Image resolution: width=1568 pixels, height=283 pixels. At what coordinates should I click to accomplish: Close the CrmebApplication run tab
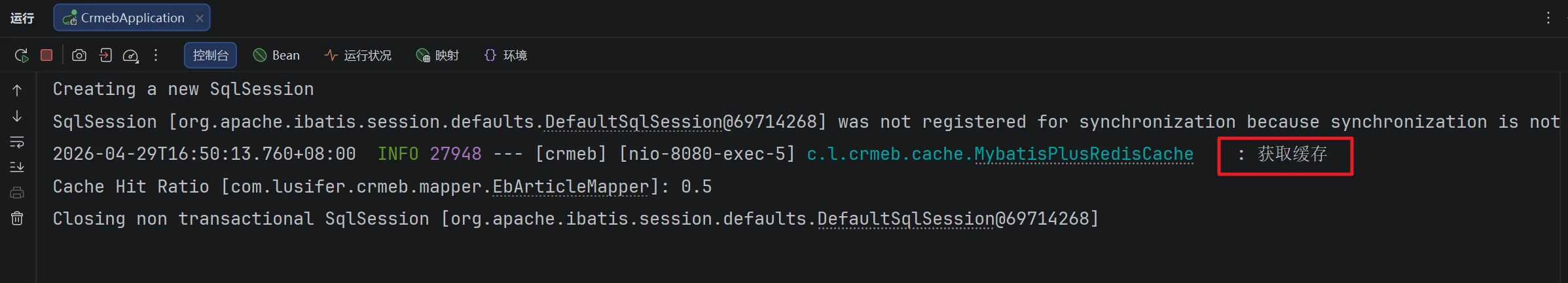200,18
